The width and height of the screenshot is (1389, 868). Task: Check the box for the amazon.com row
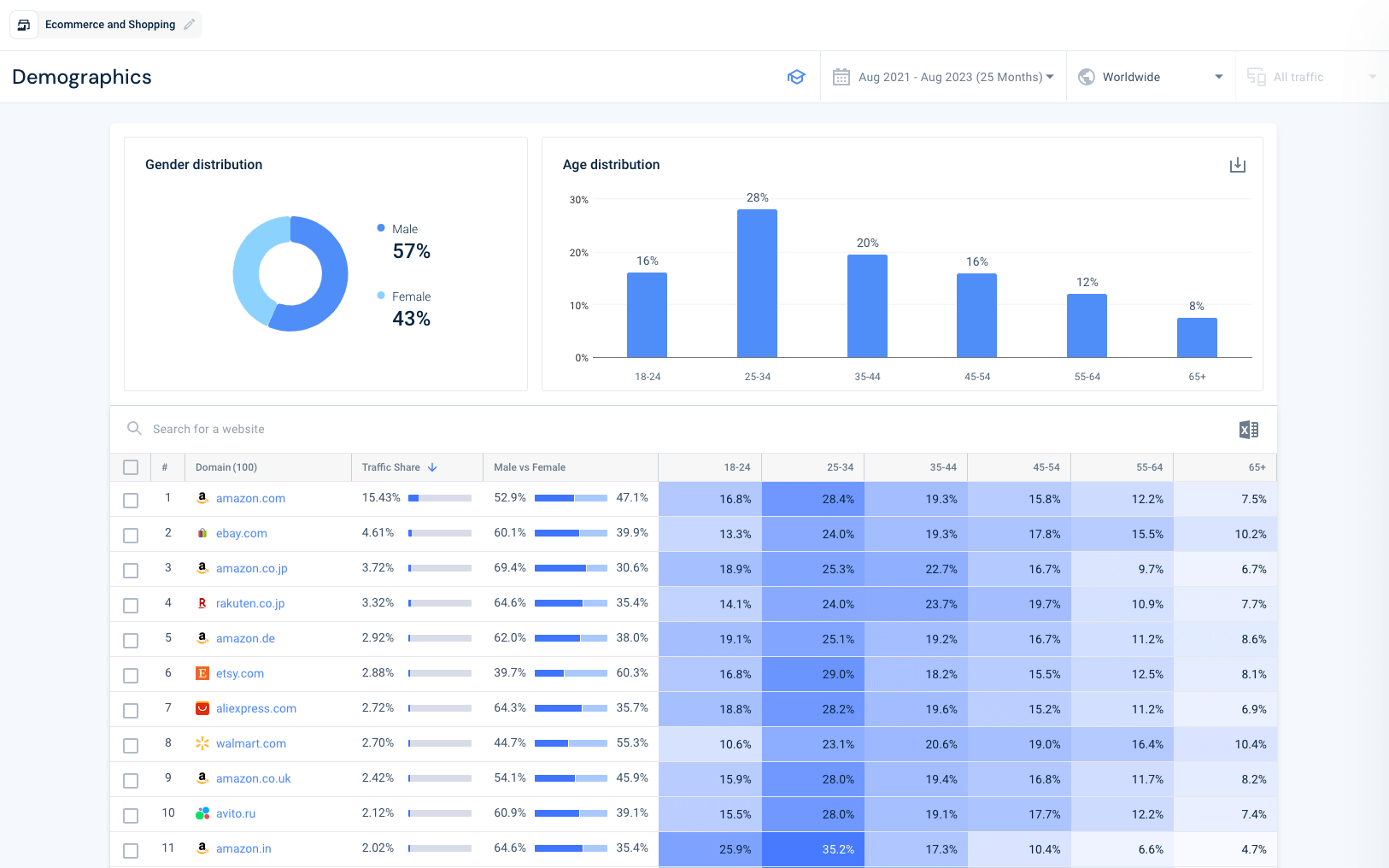click(131, 500)
